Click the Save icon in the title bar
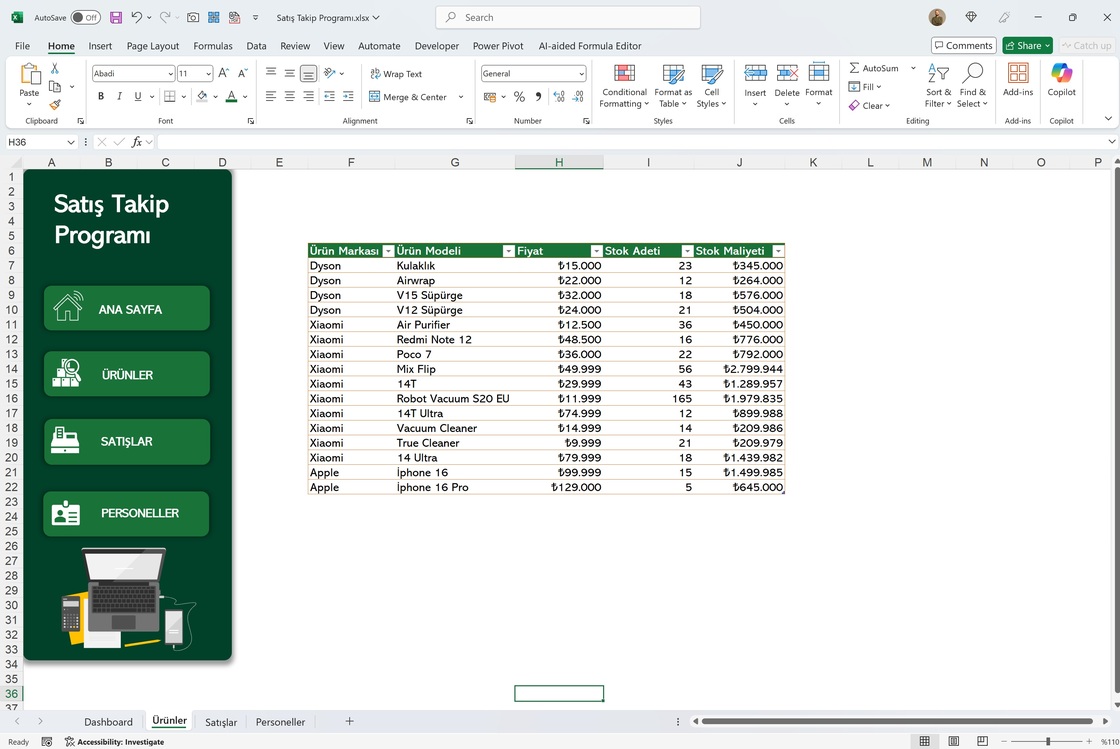Screen dimensions: 1120x749 (116, 17)
